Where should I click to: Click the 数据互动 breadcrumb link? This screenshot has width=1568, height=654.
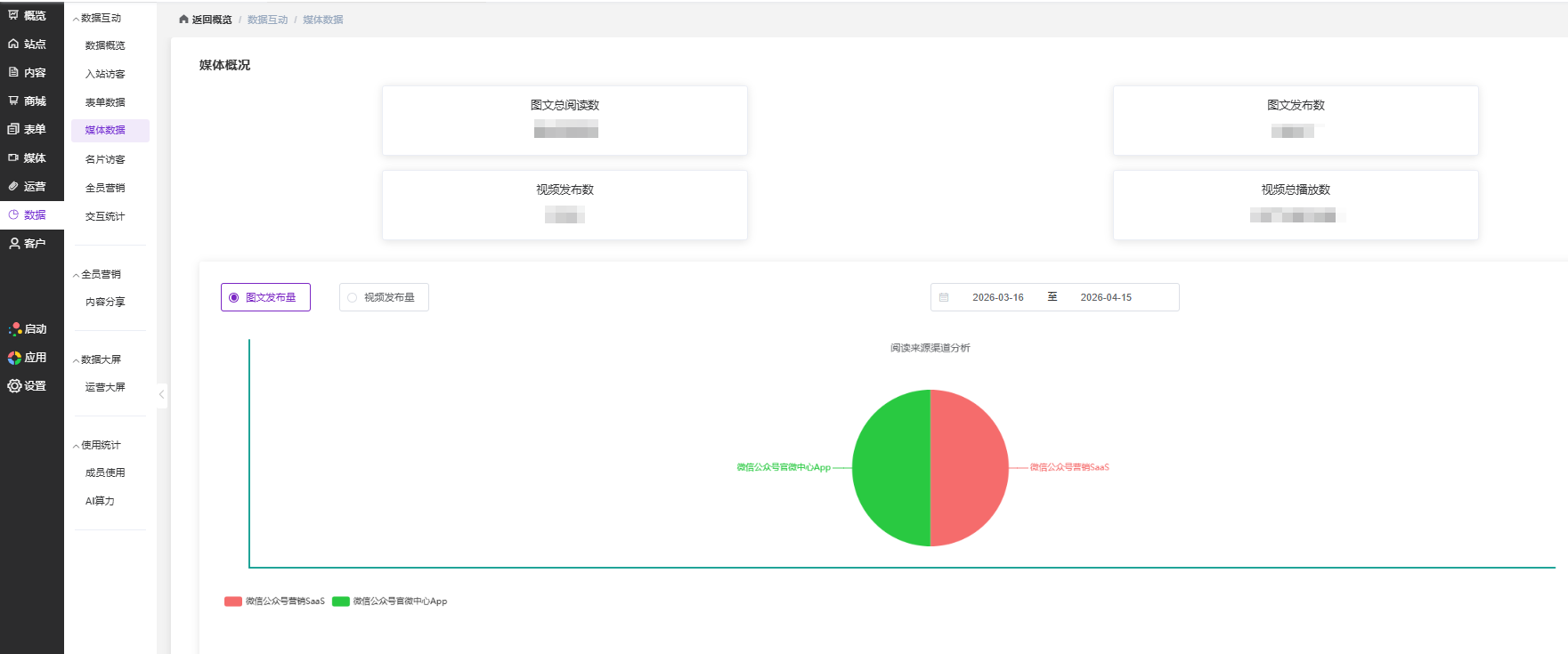268,20
